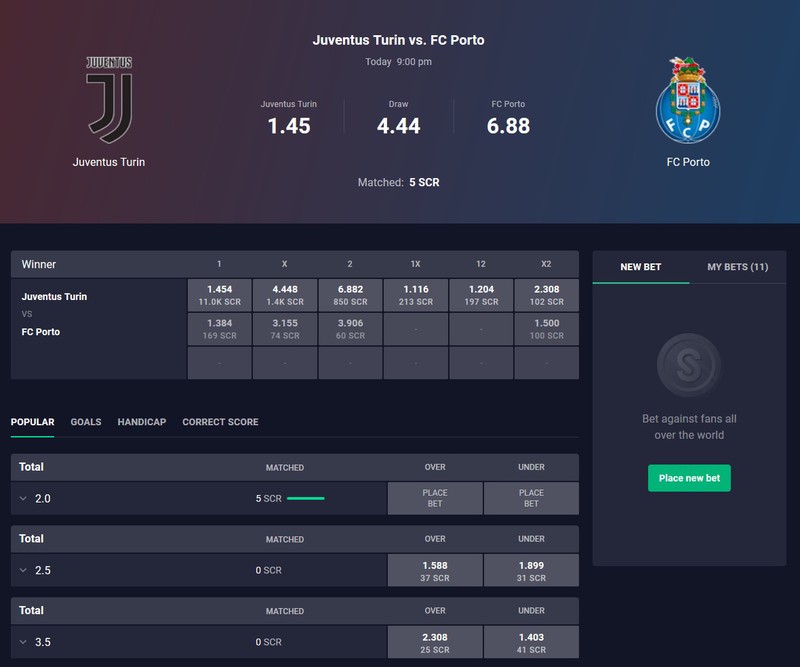Viewport: 800px width, 667px height.
Task: Select the NEW BET tab
Action: tap(641, 267)
